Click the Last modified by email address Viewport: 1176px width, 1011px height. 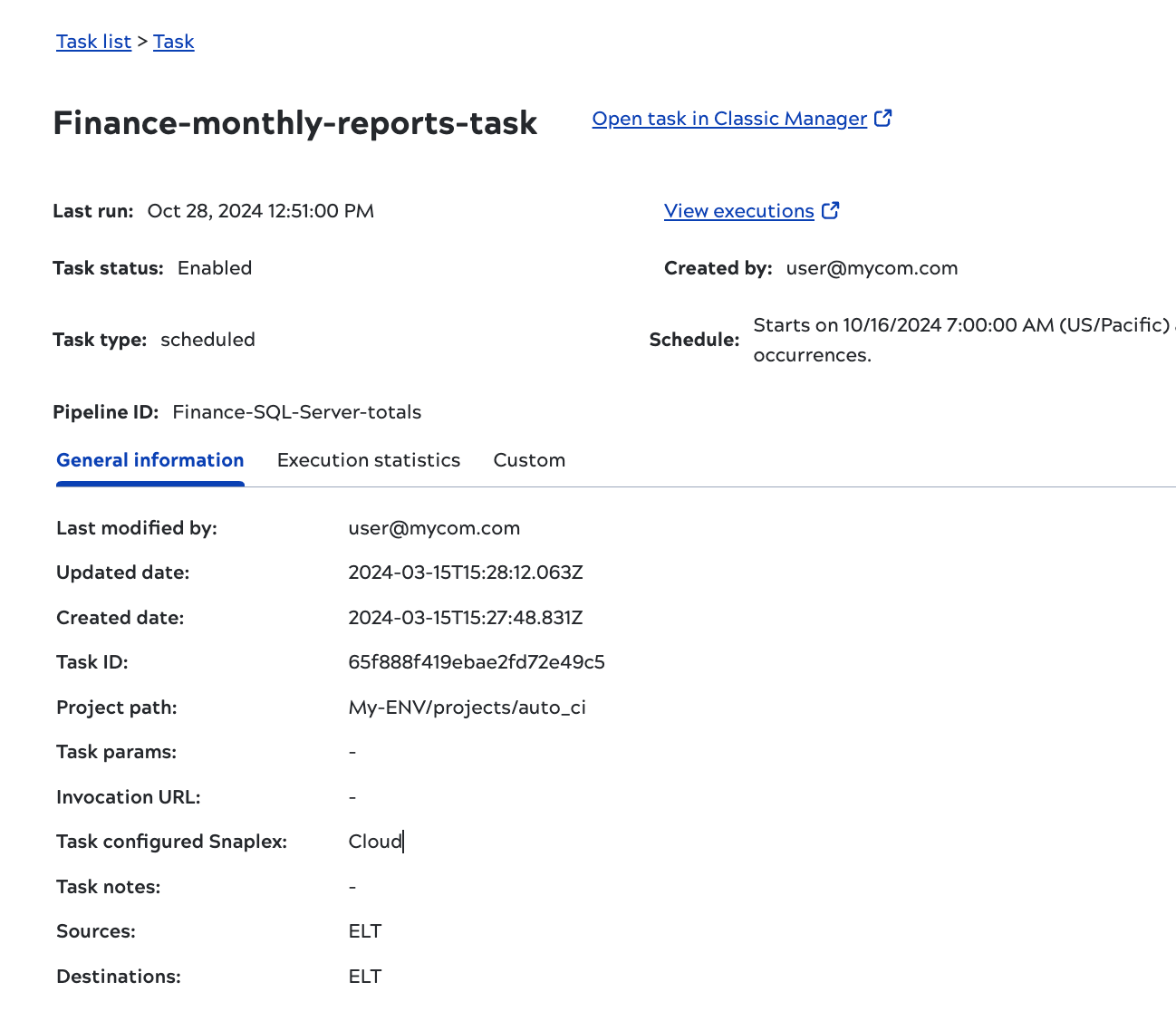coord(434,527)
